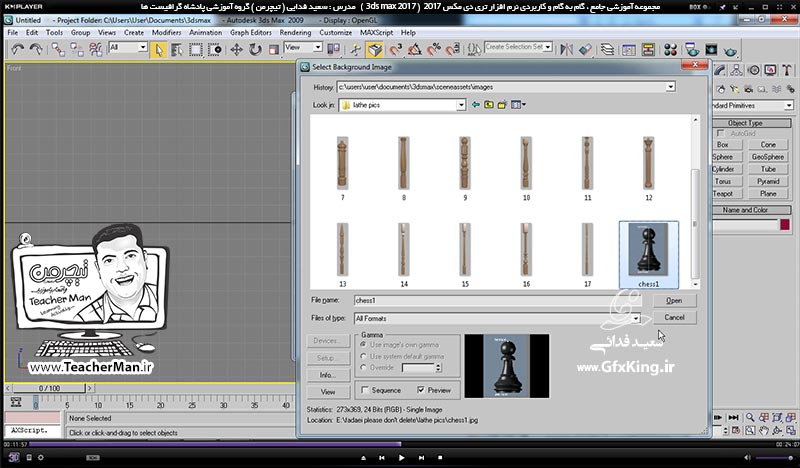Click the file list vertical scrollbar
Viewport: 800px width, 468px height.
[695, 202]
